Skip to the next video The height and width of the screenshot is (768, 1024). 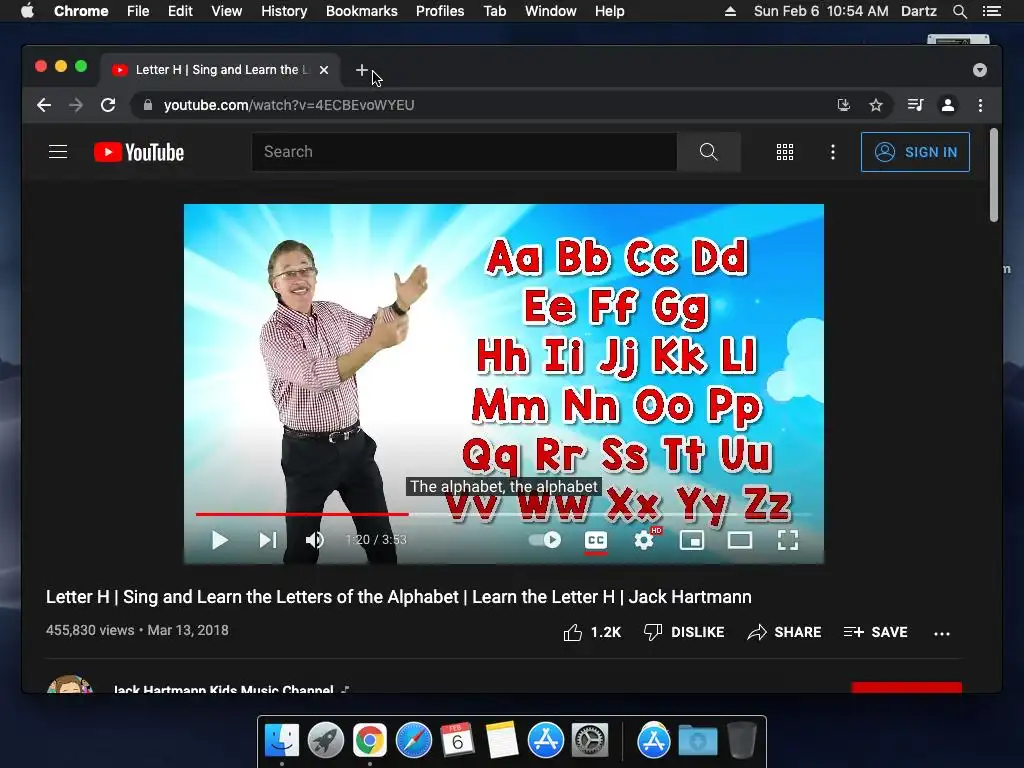268,540
